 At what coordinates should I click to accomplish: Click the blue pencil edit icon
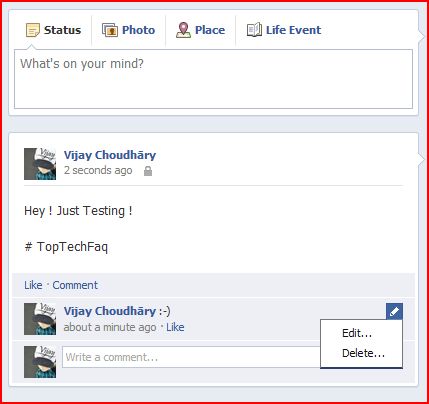coord(394,311)
